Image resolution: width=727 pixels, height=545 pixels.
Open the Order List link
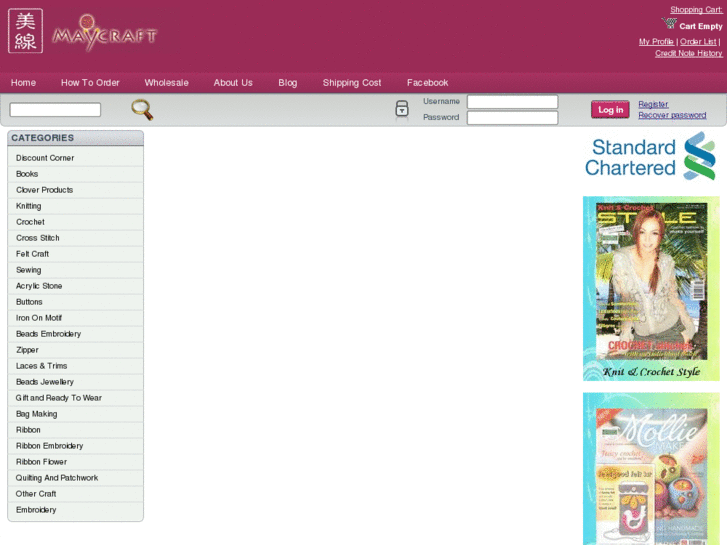pos(698,42)
